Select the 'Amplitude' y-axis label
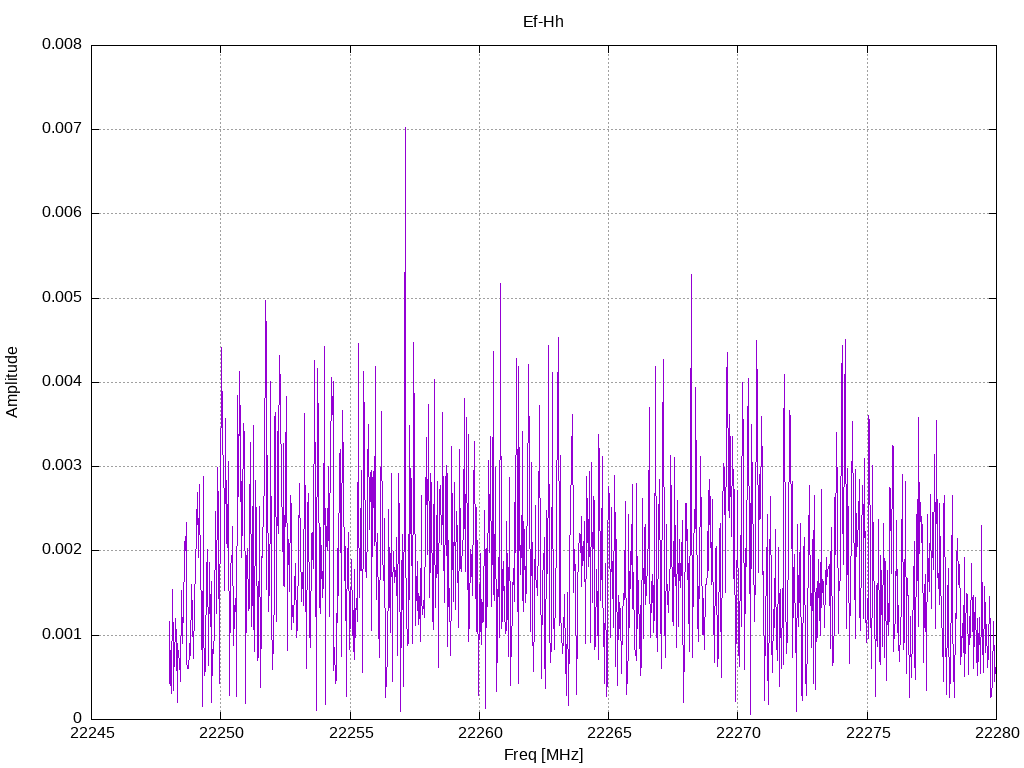Image resolution: width=1024 pixels, height=768 pixels. point(12,382)
